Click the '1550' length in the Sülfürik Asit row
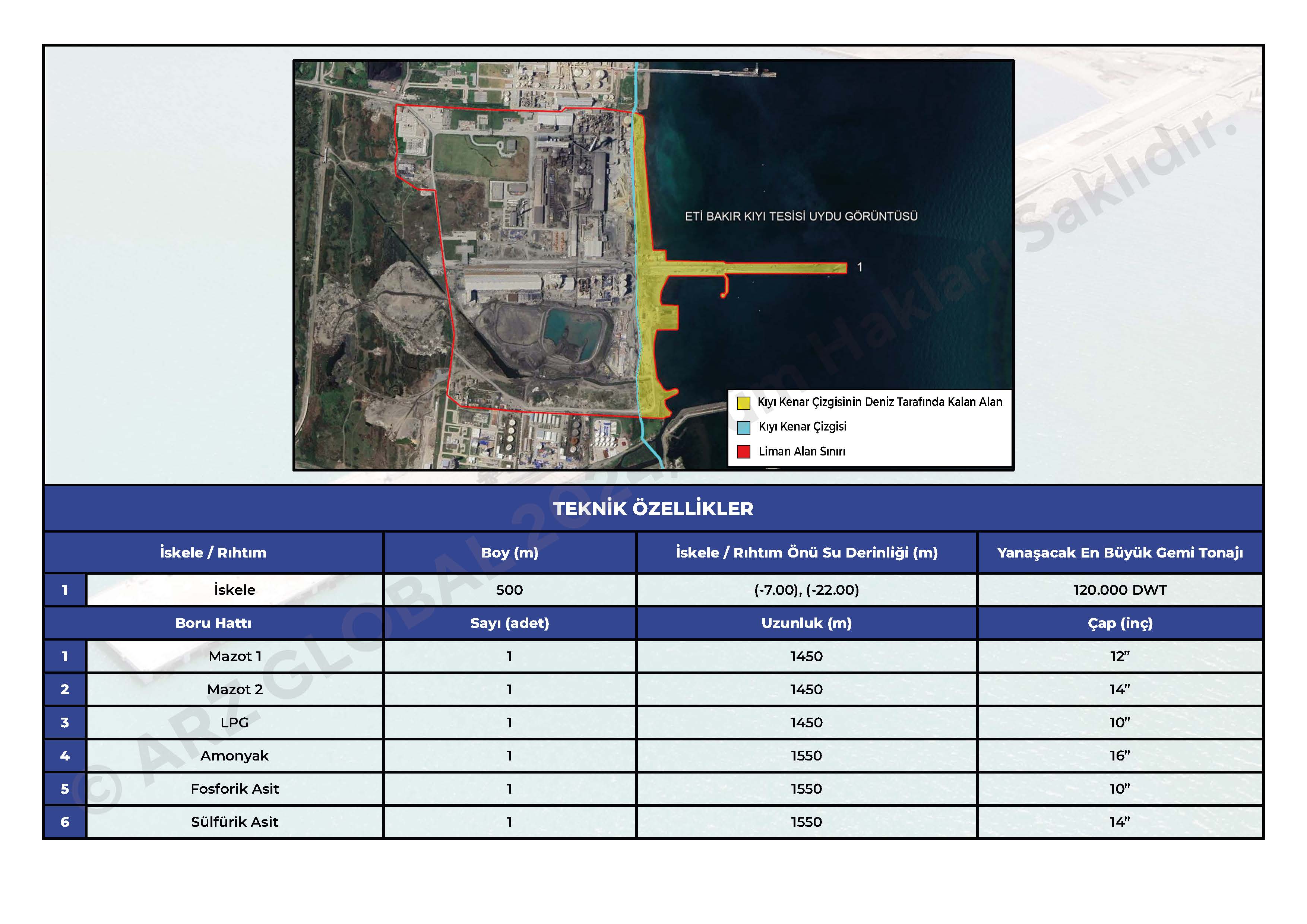 807,822
